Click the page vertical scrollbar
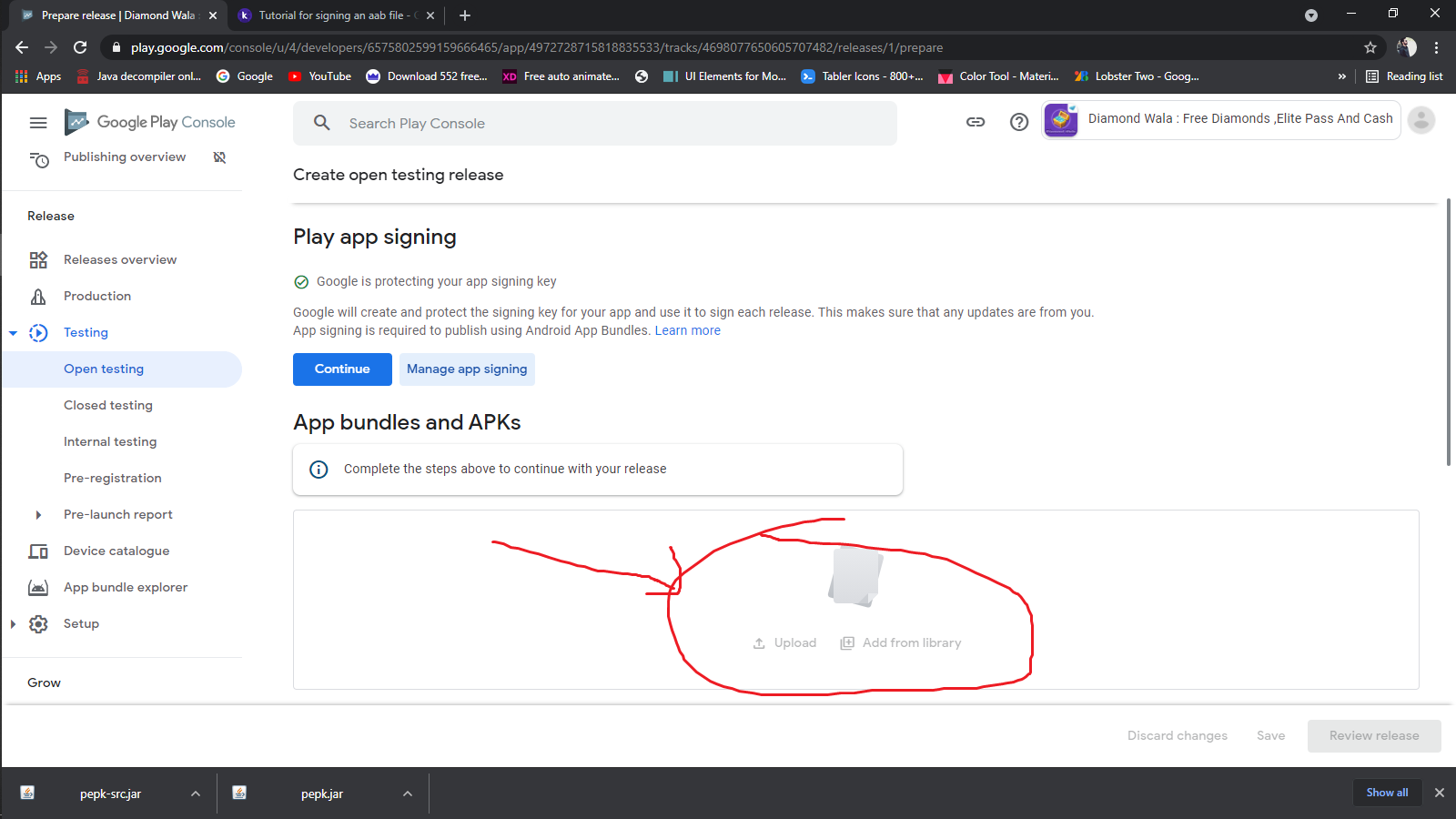This screenshot has height=819, width=1456. pos(1449,332)
